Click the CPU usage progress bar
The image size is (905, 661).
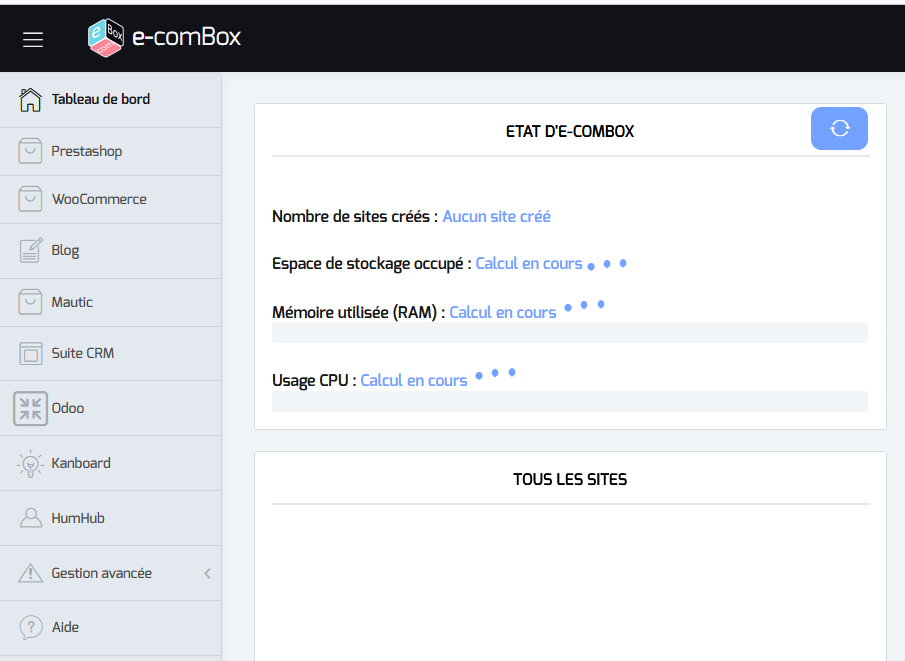click(x=569, y=401)
